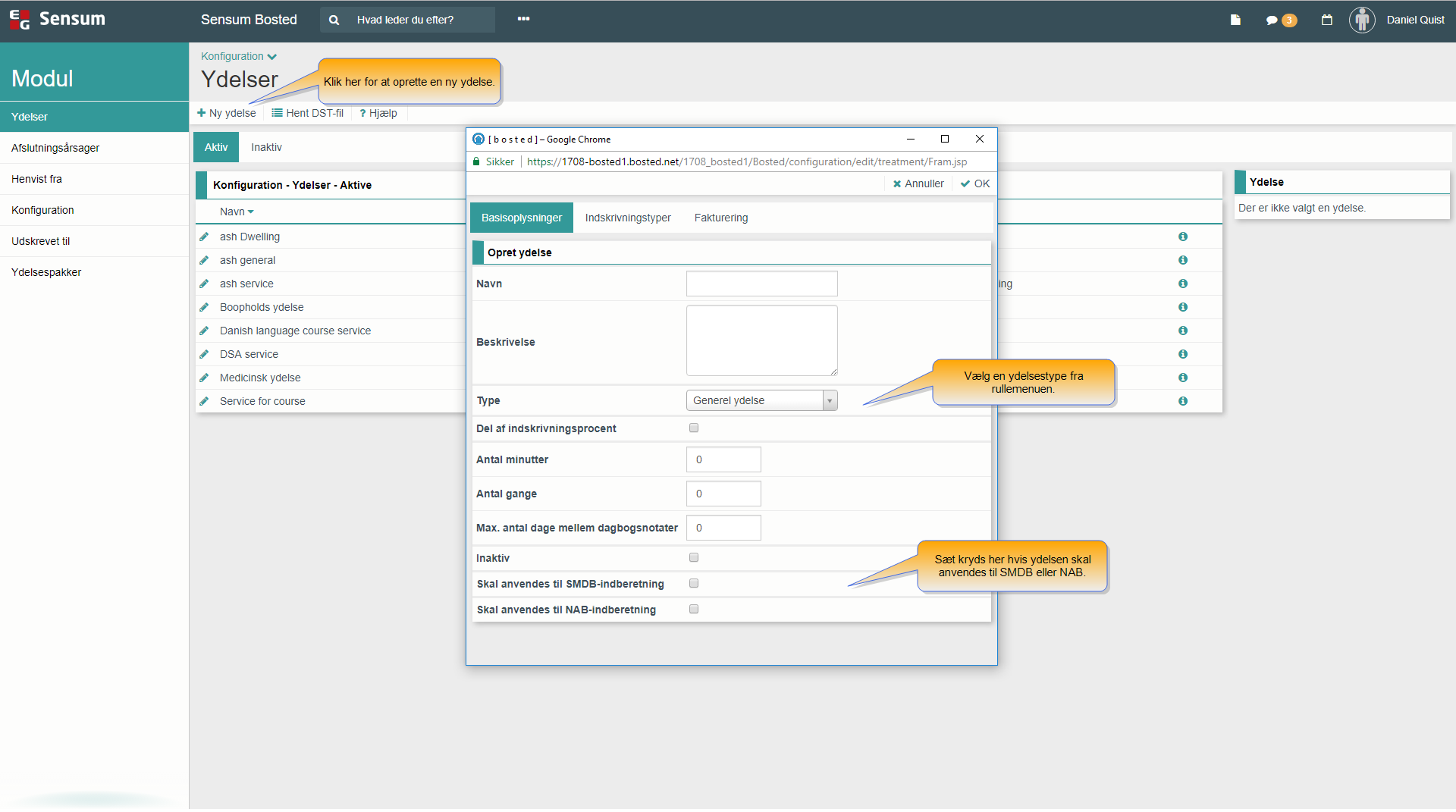Click the edit pencil for ash general
Viewport: 1456px width, 812px height.
[204, 260]
